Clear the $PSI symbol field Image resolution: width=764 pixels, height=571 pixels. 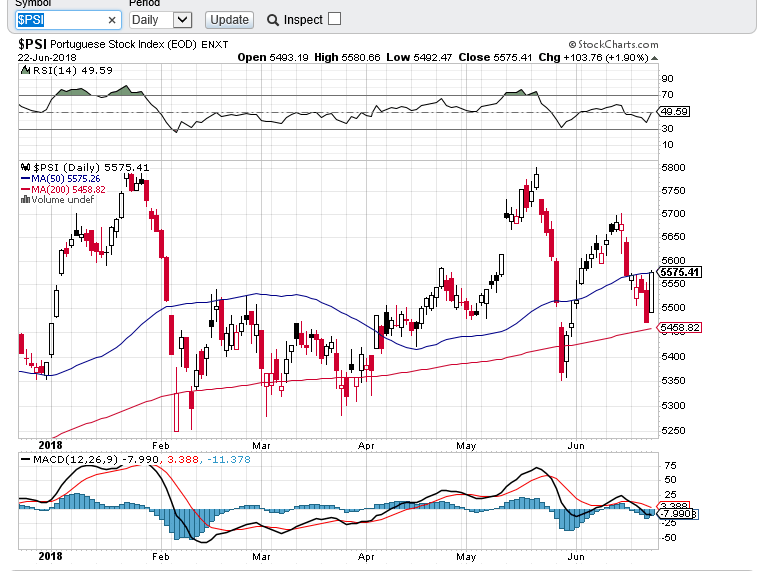pos(112,20)
